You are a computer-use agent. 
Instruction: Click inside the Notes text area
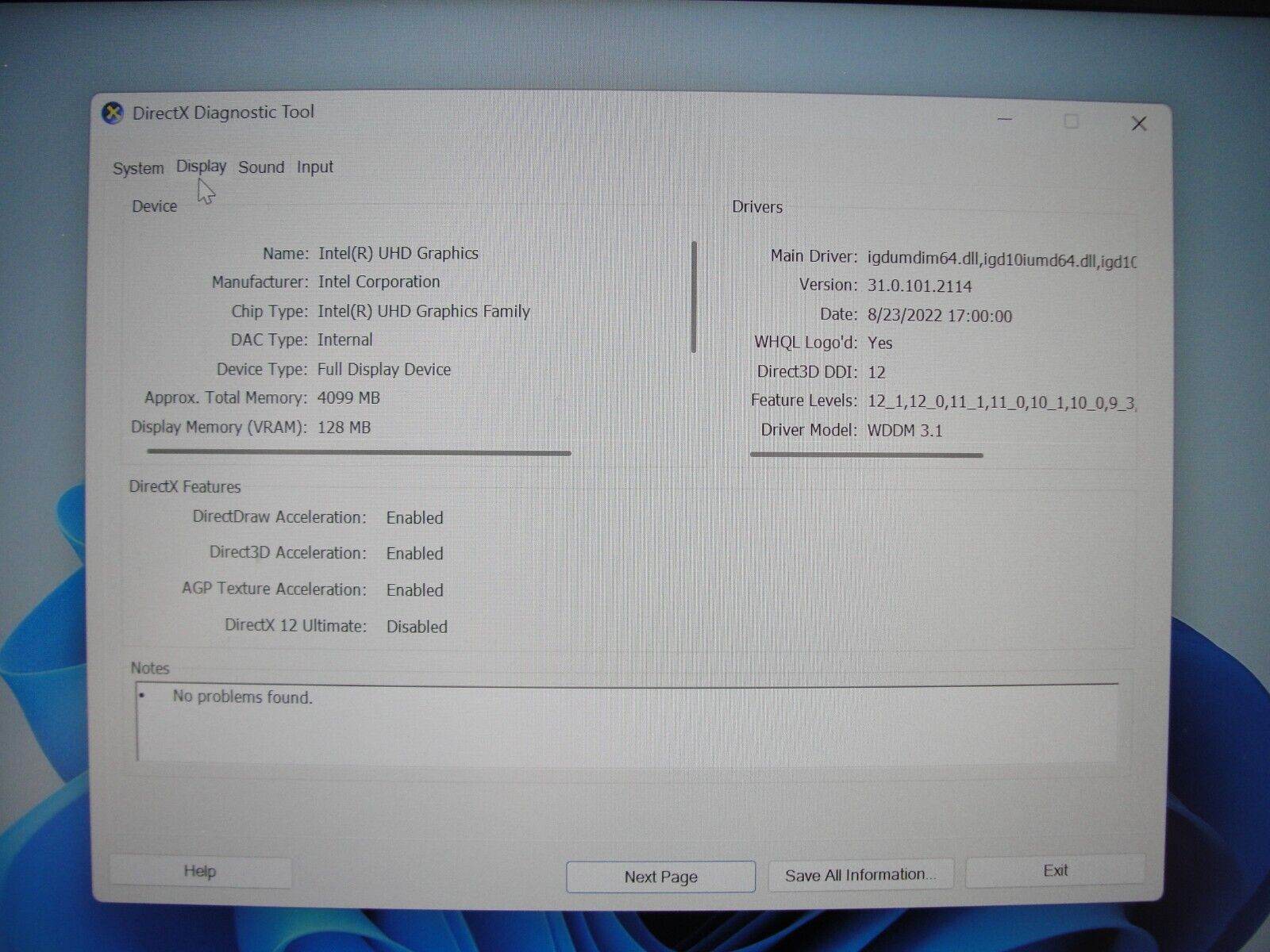click(627, 726)
